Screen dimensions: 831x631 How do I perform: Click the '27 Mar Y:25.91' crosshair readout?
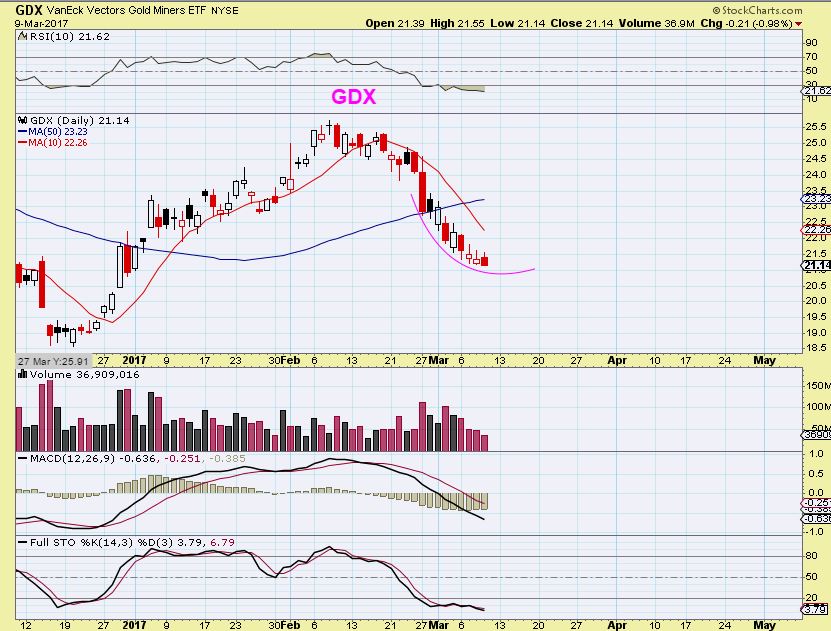[x=53, y=361]
